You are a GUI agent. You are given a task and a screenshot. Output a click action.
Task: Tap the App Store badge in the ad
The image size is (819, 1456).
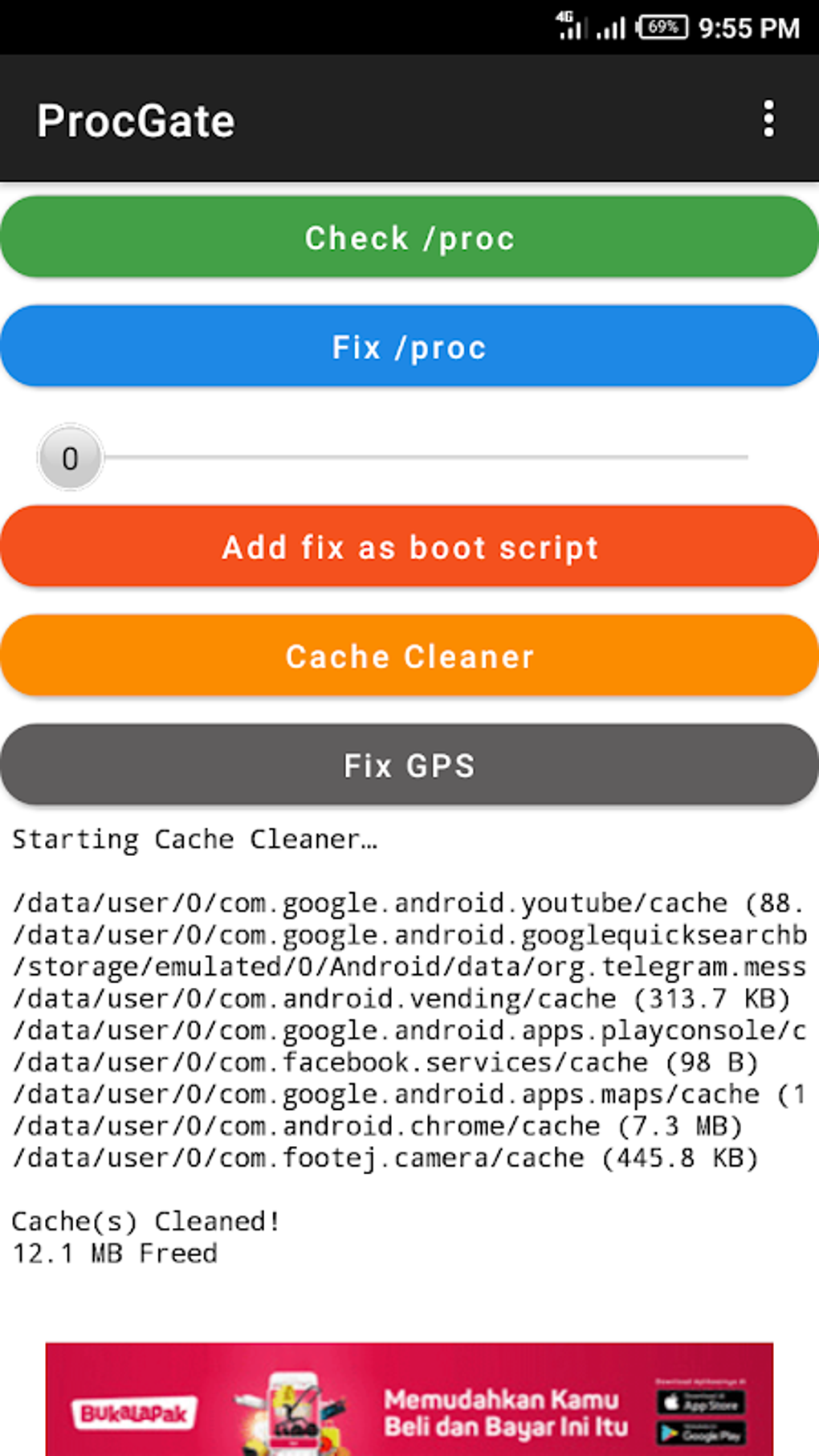[x=700, y=1402]
